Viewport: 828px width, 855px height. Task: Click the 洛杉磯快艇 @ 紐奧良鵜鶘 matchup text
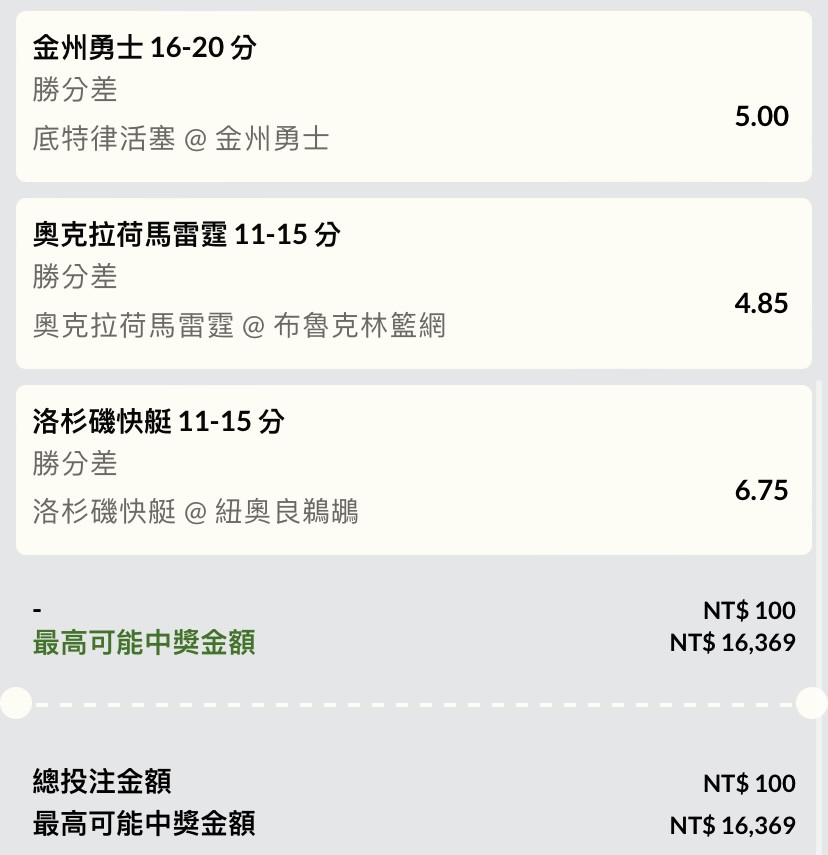tap(195, 512)
